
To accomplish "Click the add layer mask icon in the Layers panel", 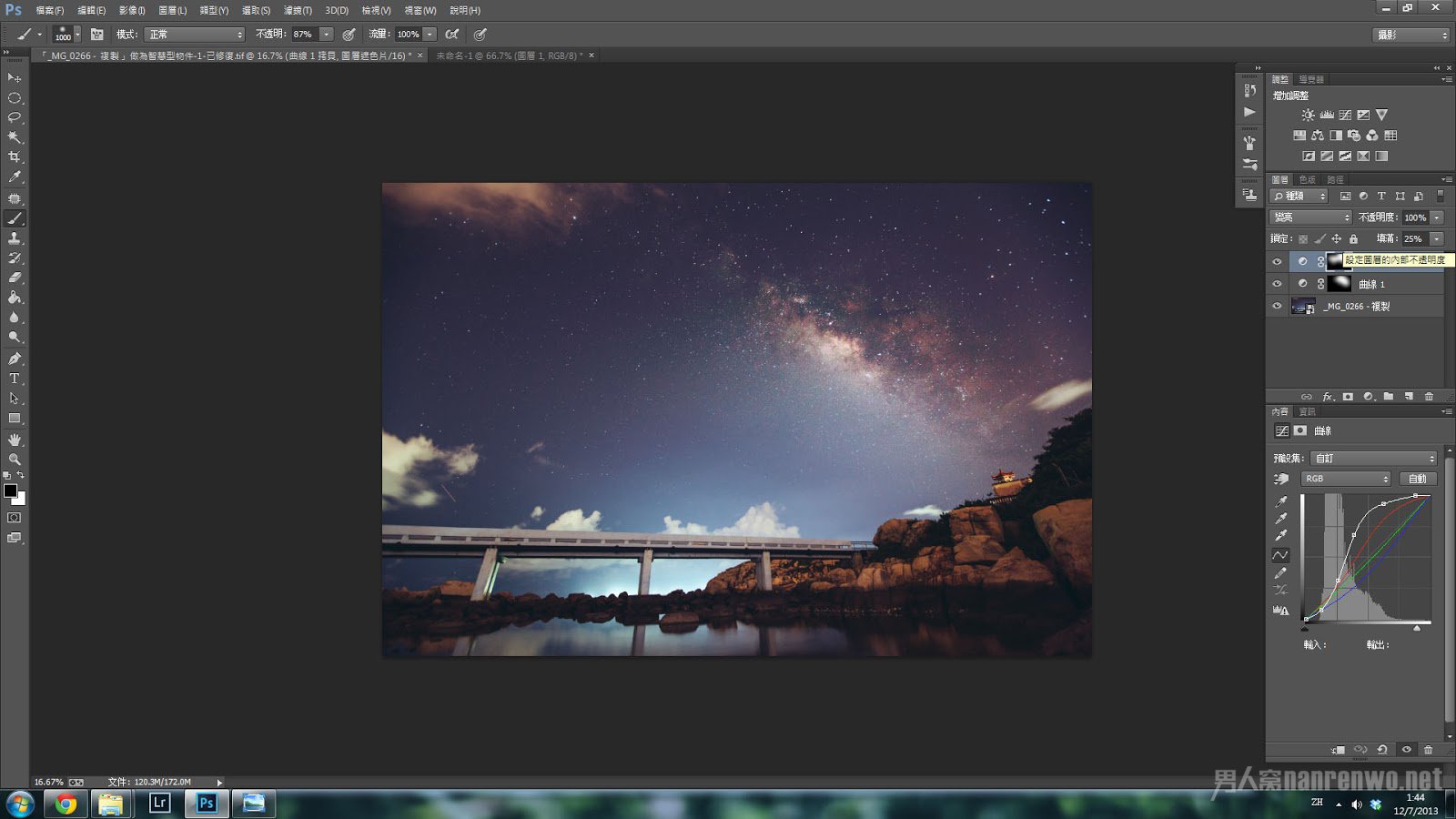I will [1348, 397].
